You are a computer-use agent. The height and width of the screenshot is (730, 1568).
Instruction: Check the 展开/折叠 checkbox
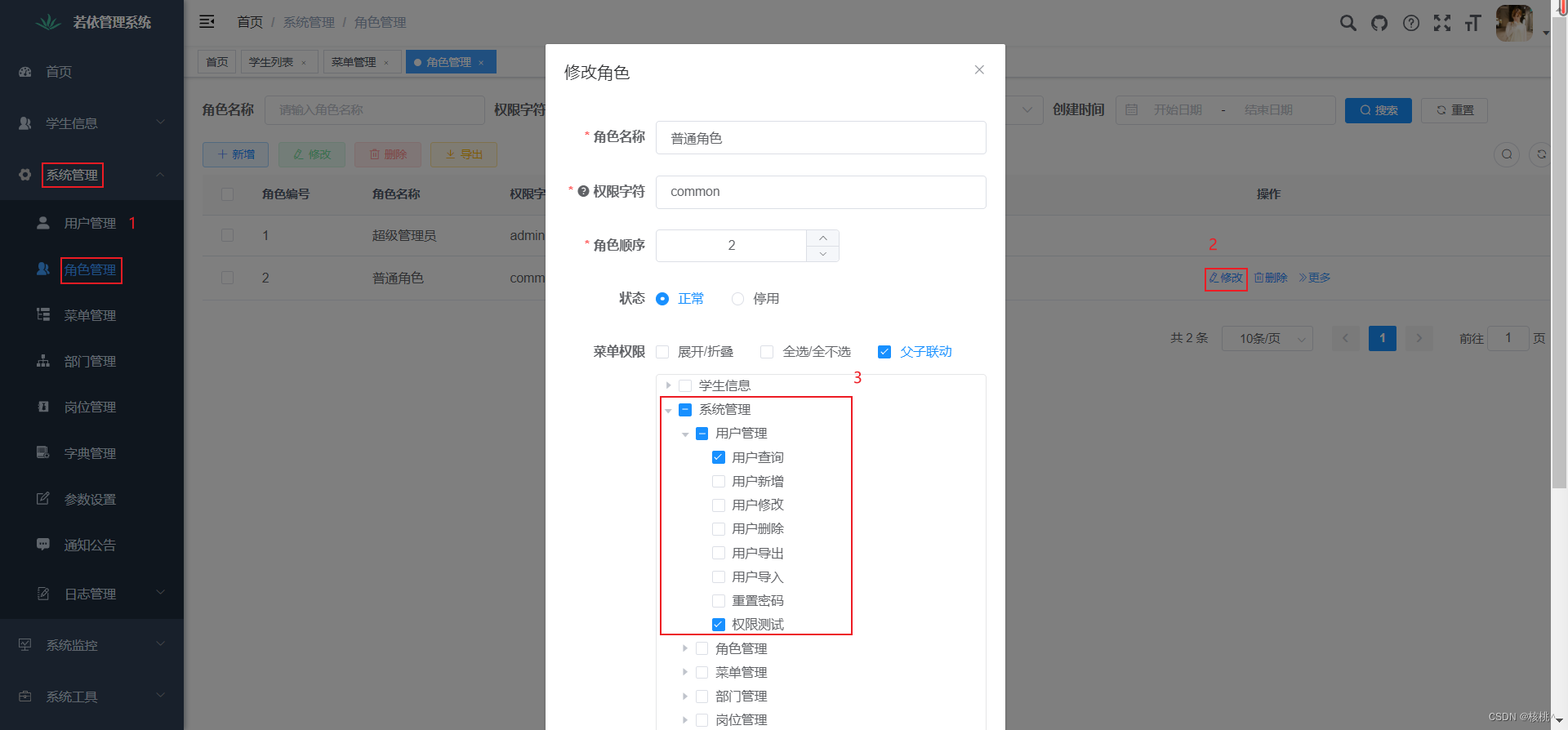click(662, 352)
